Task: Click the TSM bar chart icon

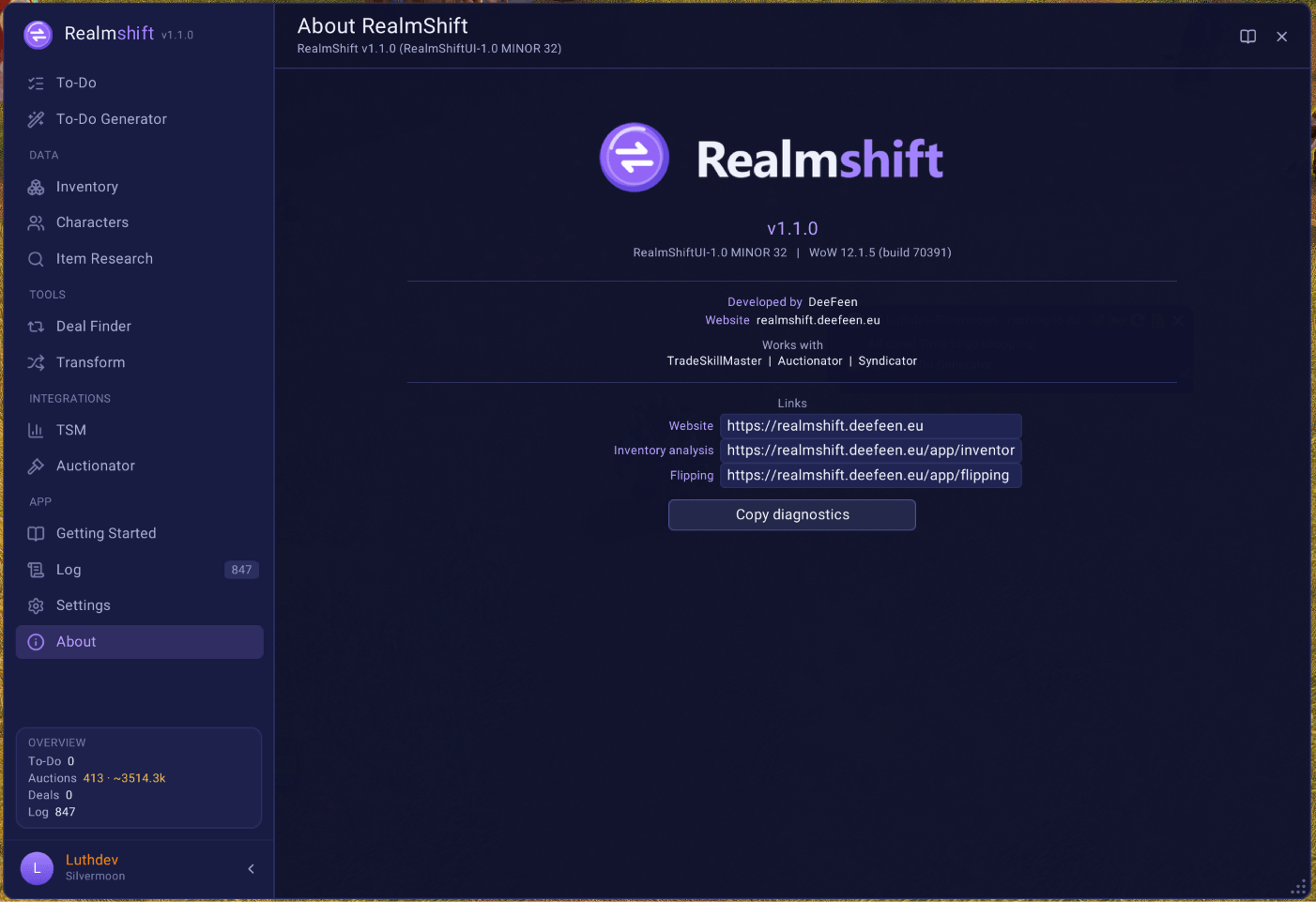Action: point(36,430)
